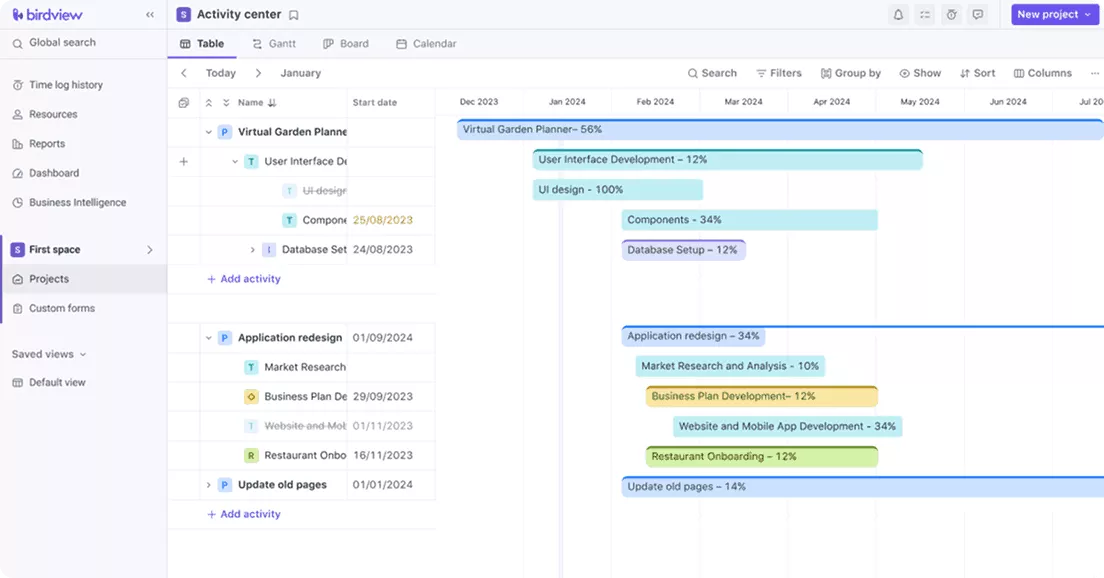Switch to Gantt tab
The image size is (1104, 578).
pyautogui.click(x=274, y=44)
